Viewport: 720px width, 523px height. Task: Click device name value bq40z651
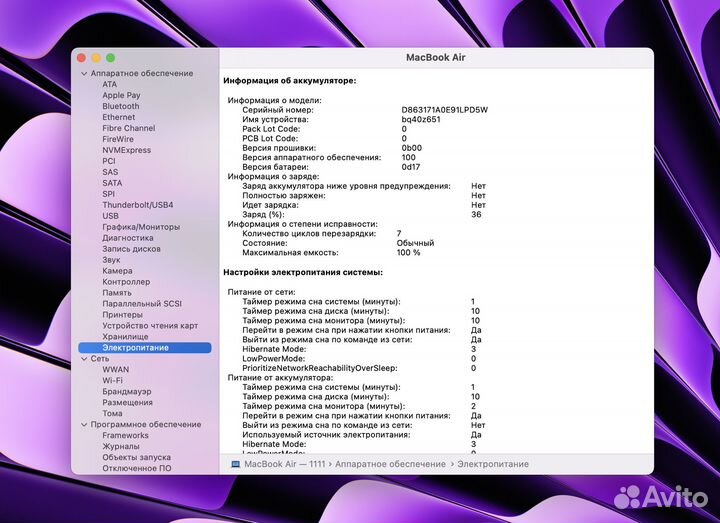tap(421, 119)
